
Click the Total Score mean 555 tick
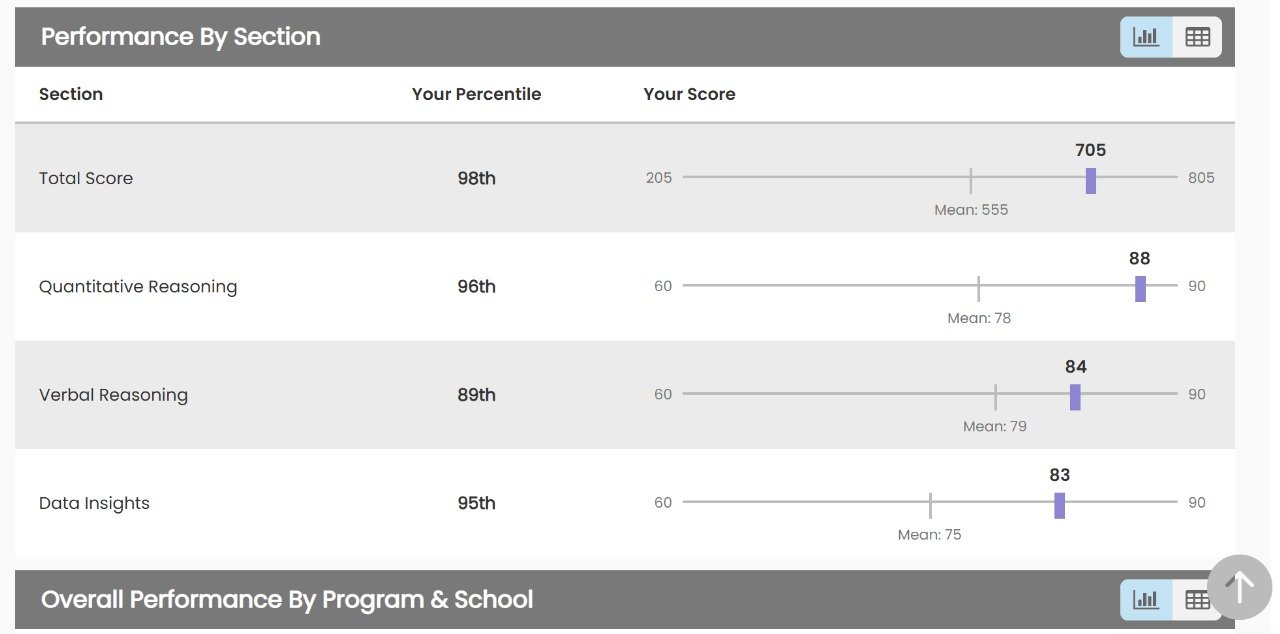[x=970, y=180]
